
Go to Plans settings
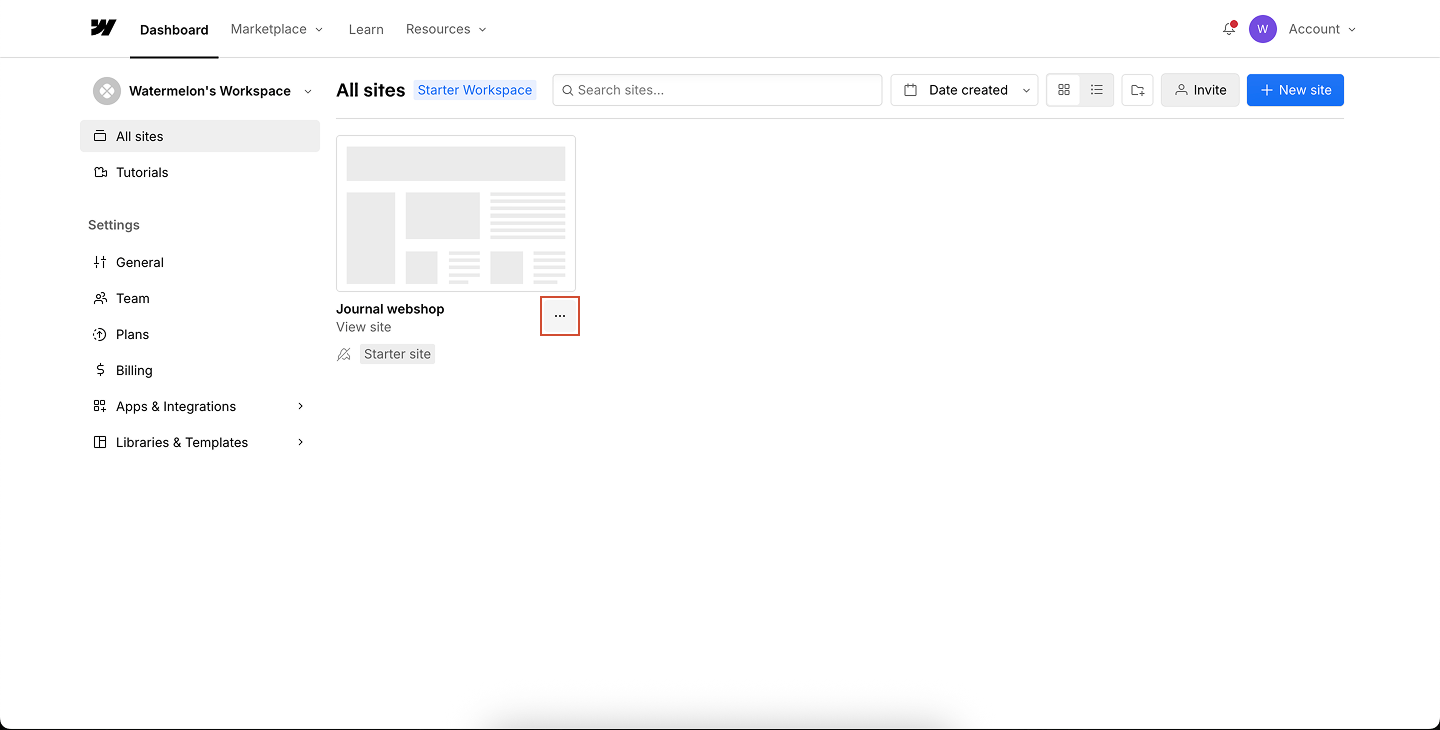coord(200,334)
